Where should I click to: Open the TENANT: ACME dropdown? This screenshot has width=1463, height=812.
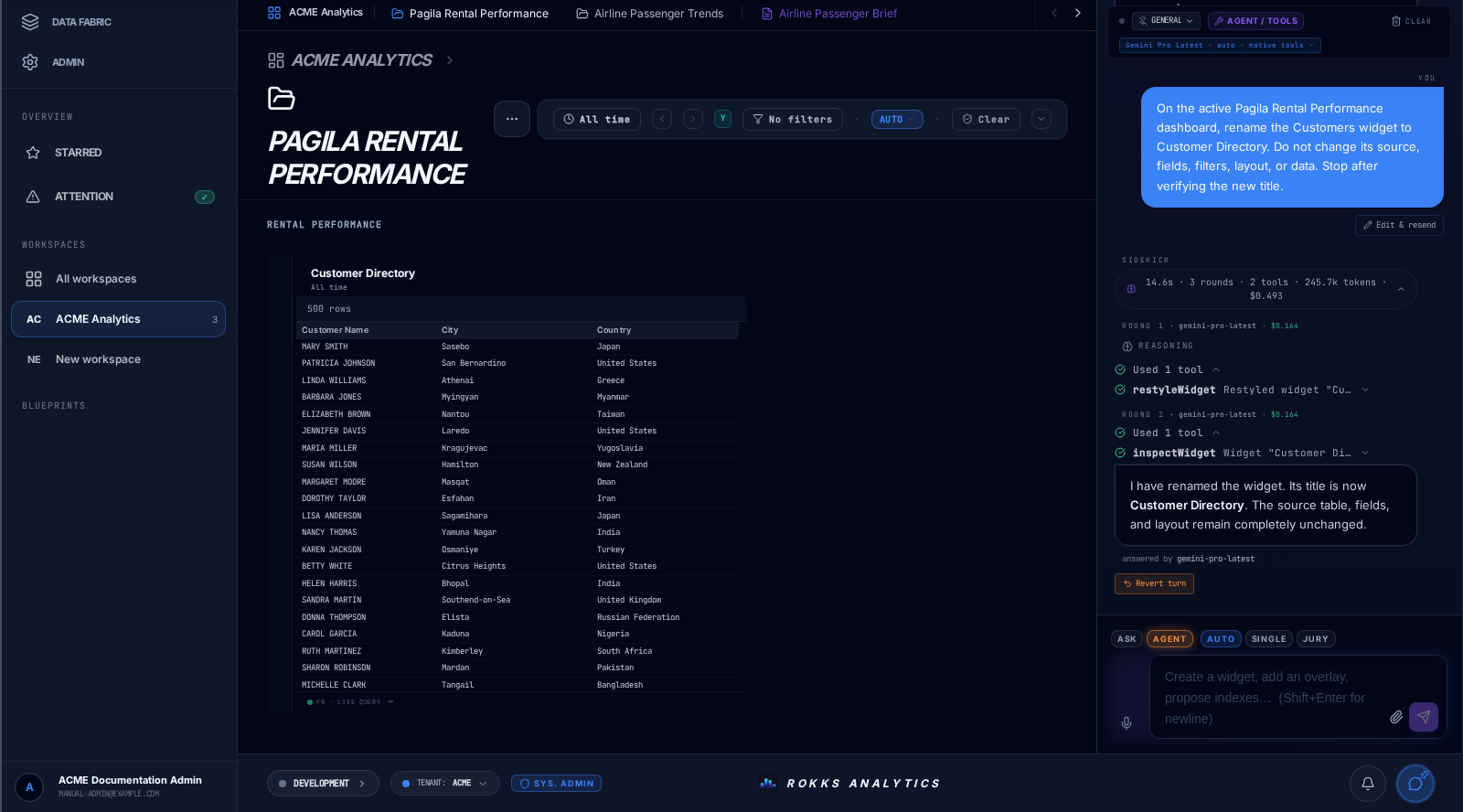pyautogui.click(x=445, y=784)
